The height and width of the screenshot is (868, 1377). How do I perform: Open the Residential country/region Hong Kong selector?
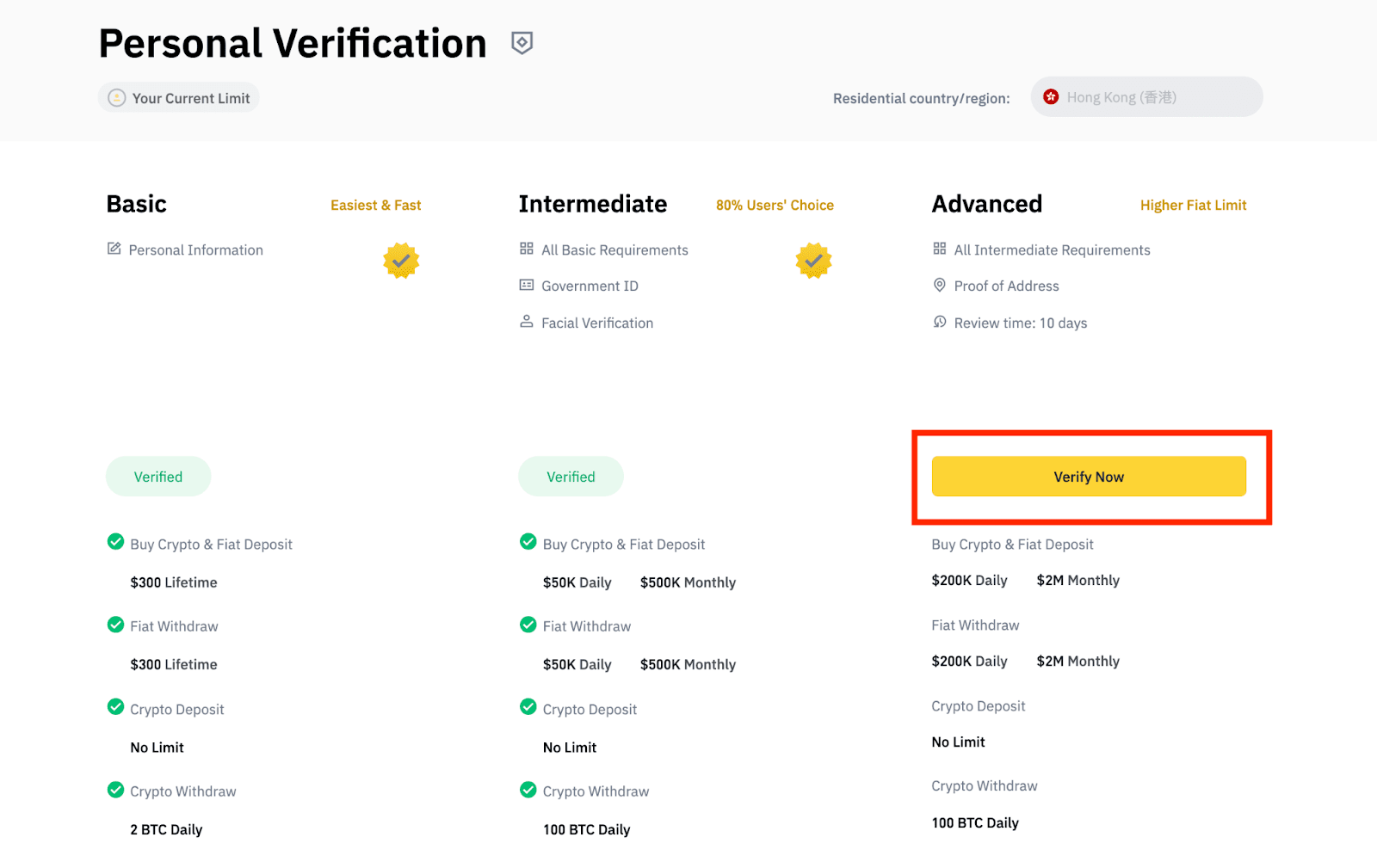[x=1146, y=97]
